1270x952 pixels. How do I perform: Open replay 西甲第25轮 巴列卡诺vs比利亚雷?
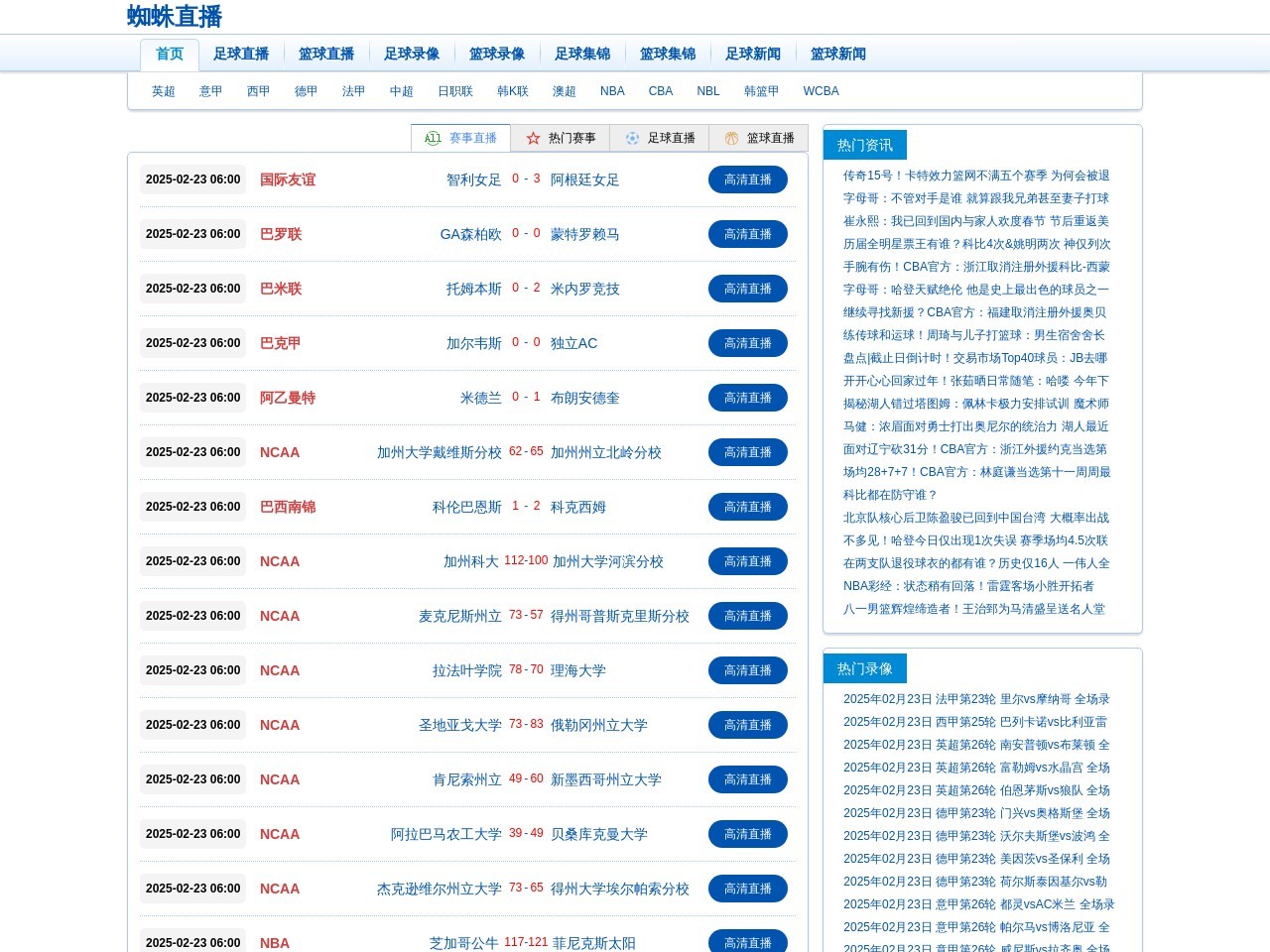click(x=975, y=722)
